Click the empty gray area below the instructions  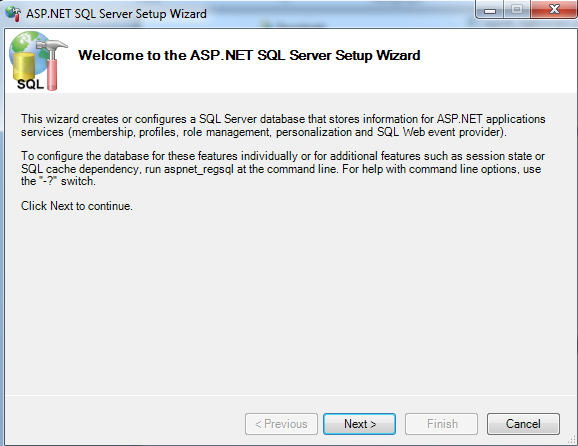pyautogui.click(x=289, y=302)
